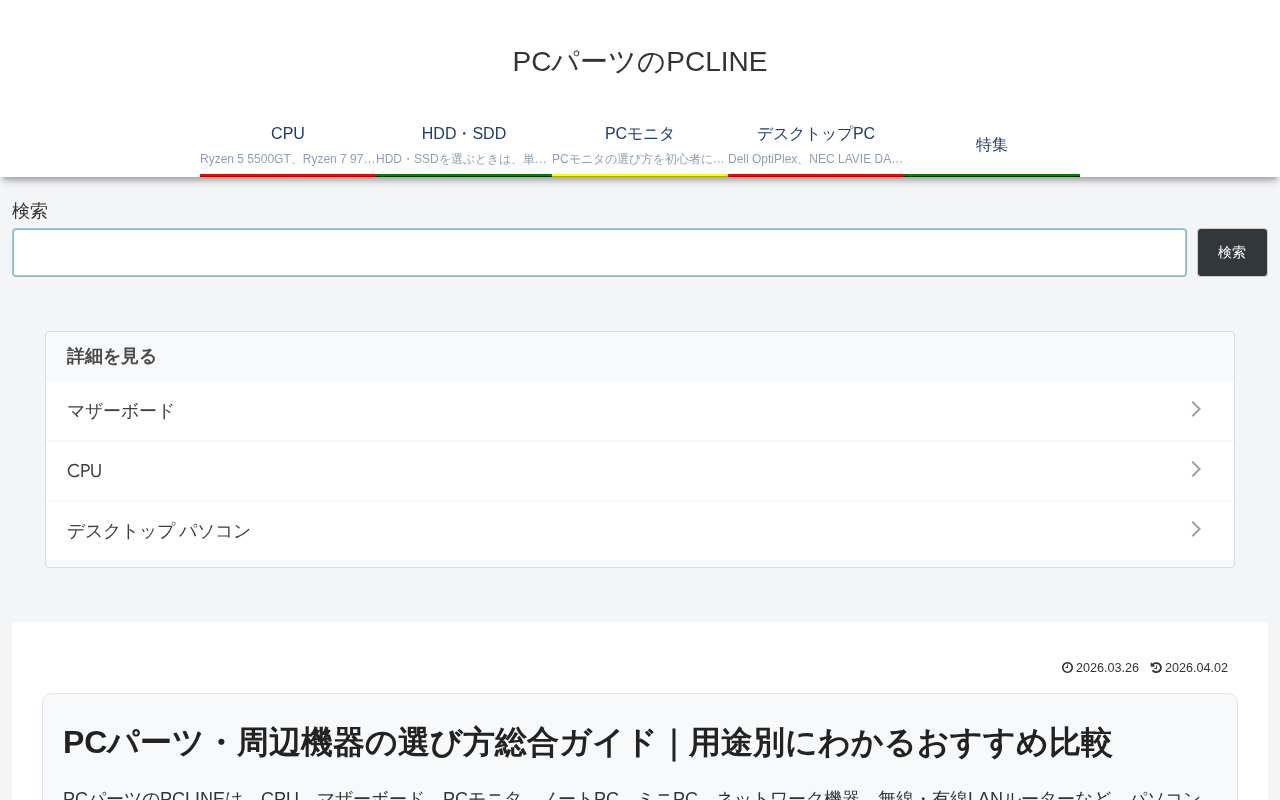Click the updated date 2026.04.02
The image size is (1280, 800).
click(1196, 667)
